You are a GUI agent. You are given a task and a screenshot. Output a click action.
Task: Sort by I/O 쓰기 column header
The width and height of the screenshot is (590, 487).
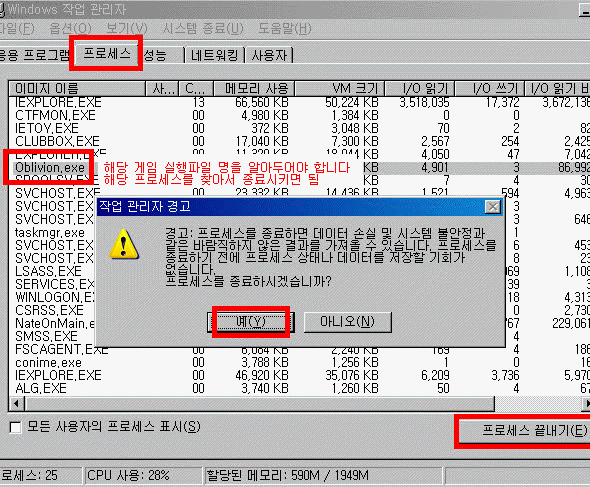point(490,88)
